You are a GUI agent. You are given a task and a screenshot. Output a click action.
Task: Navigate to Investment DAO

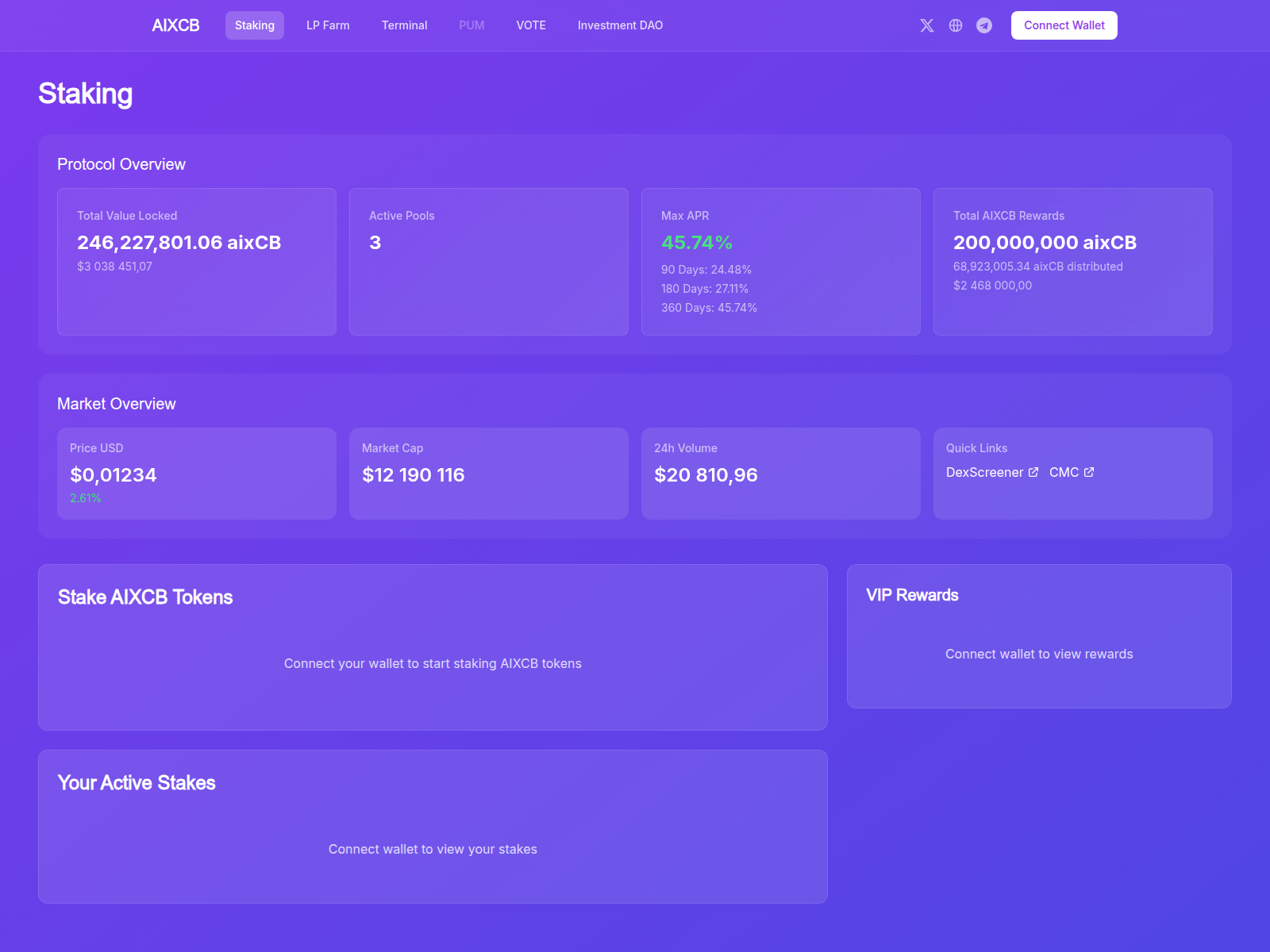[x=620, y=25]
